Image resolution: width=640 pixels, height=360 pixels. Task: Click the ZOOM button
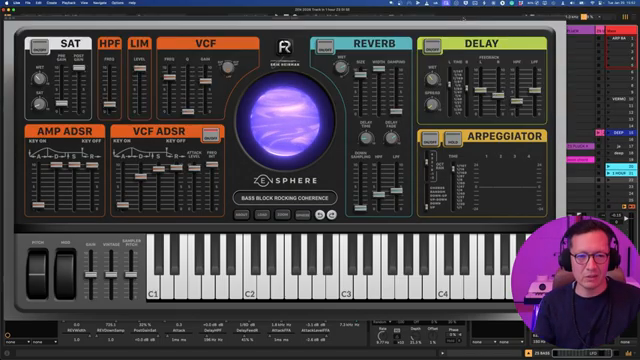point(282,215)
